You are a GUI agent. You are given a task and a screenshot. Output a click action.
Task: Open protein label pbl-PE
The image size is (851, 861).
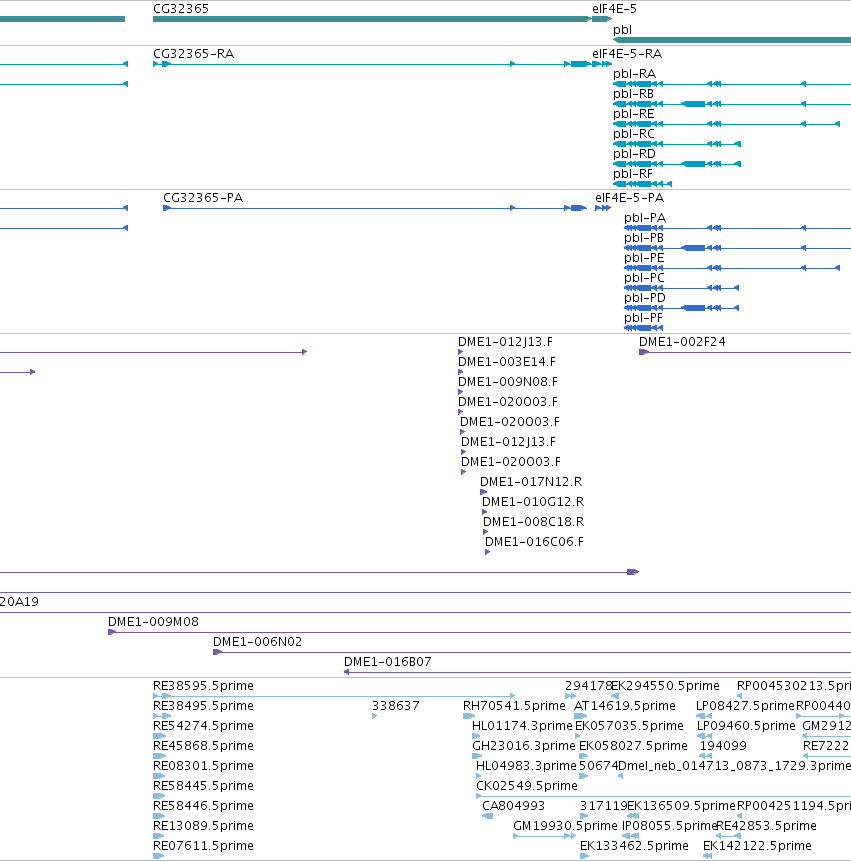(644, 258)
